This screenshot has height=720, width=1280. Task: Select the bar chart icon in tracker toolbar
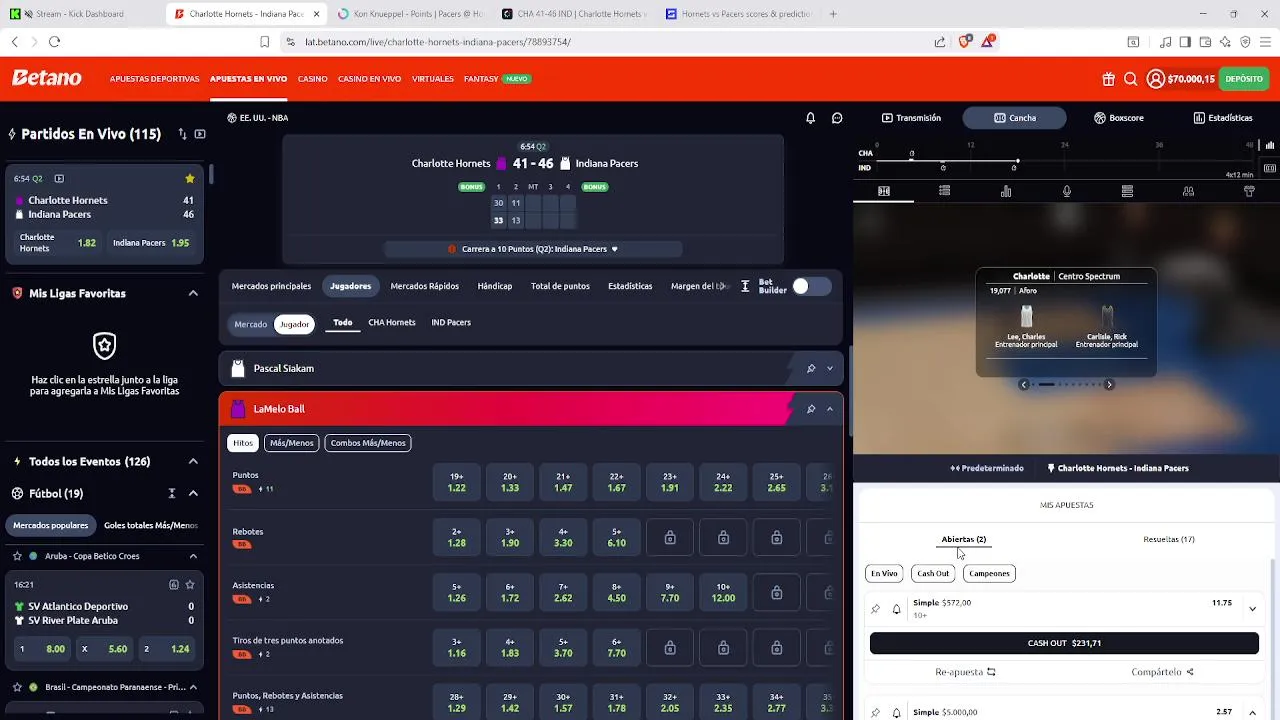[x=1006, y=191]
